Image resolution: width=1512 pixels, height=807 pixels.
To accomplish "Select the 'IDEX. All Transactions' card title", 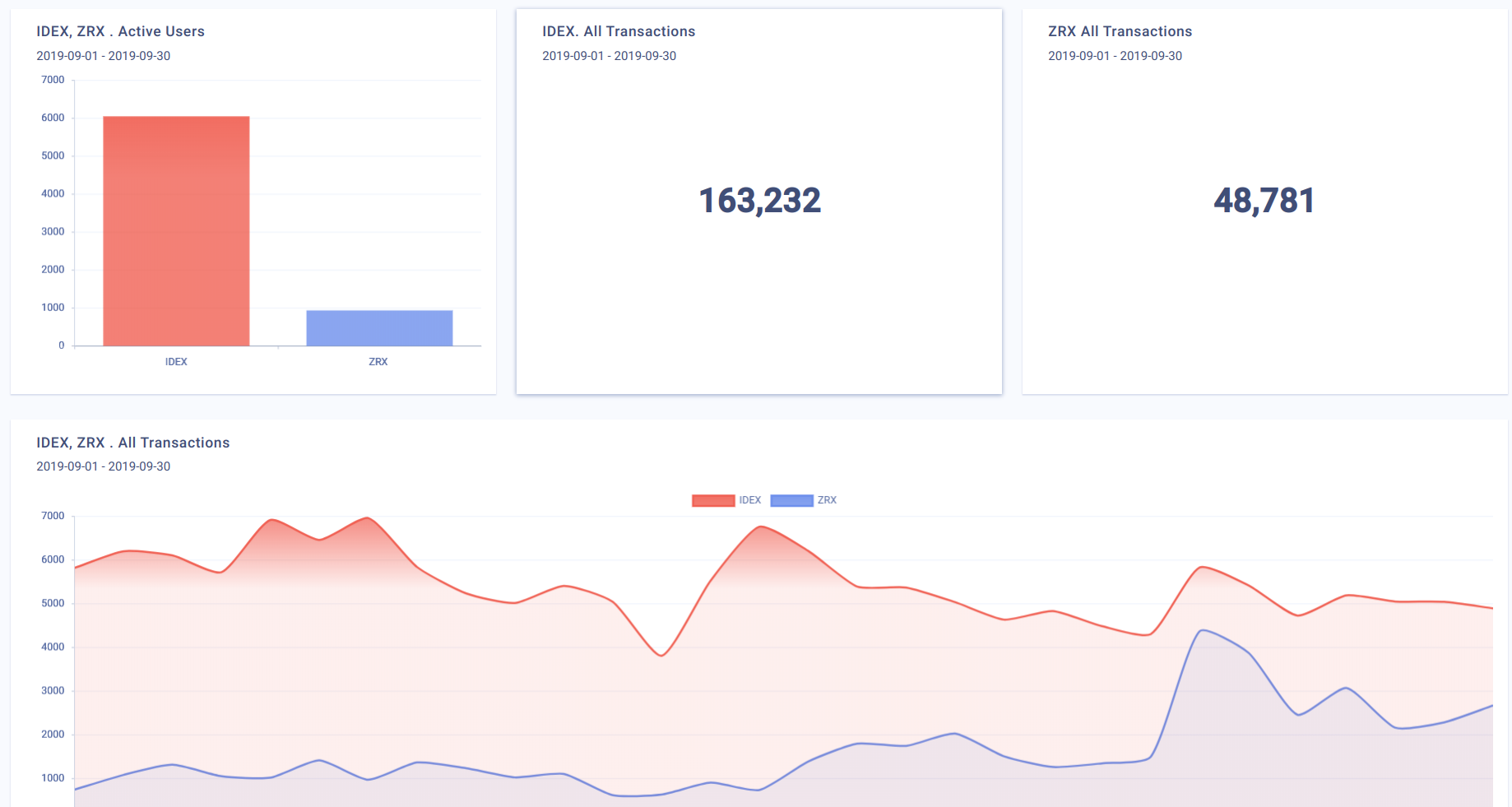I will click(619, 31).
